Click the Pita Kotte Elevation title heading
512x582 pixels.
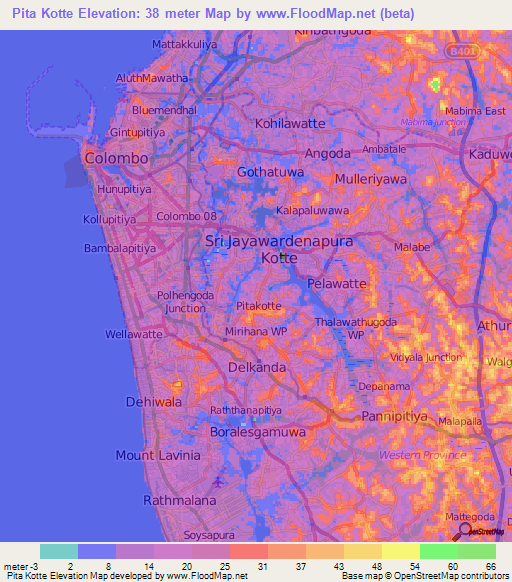[213, 13]
